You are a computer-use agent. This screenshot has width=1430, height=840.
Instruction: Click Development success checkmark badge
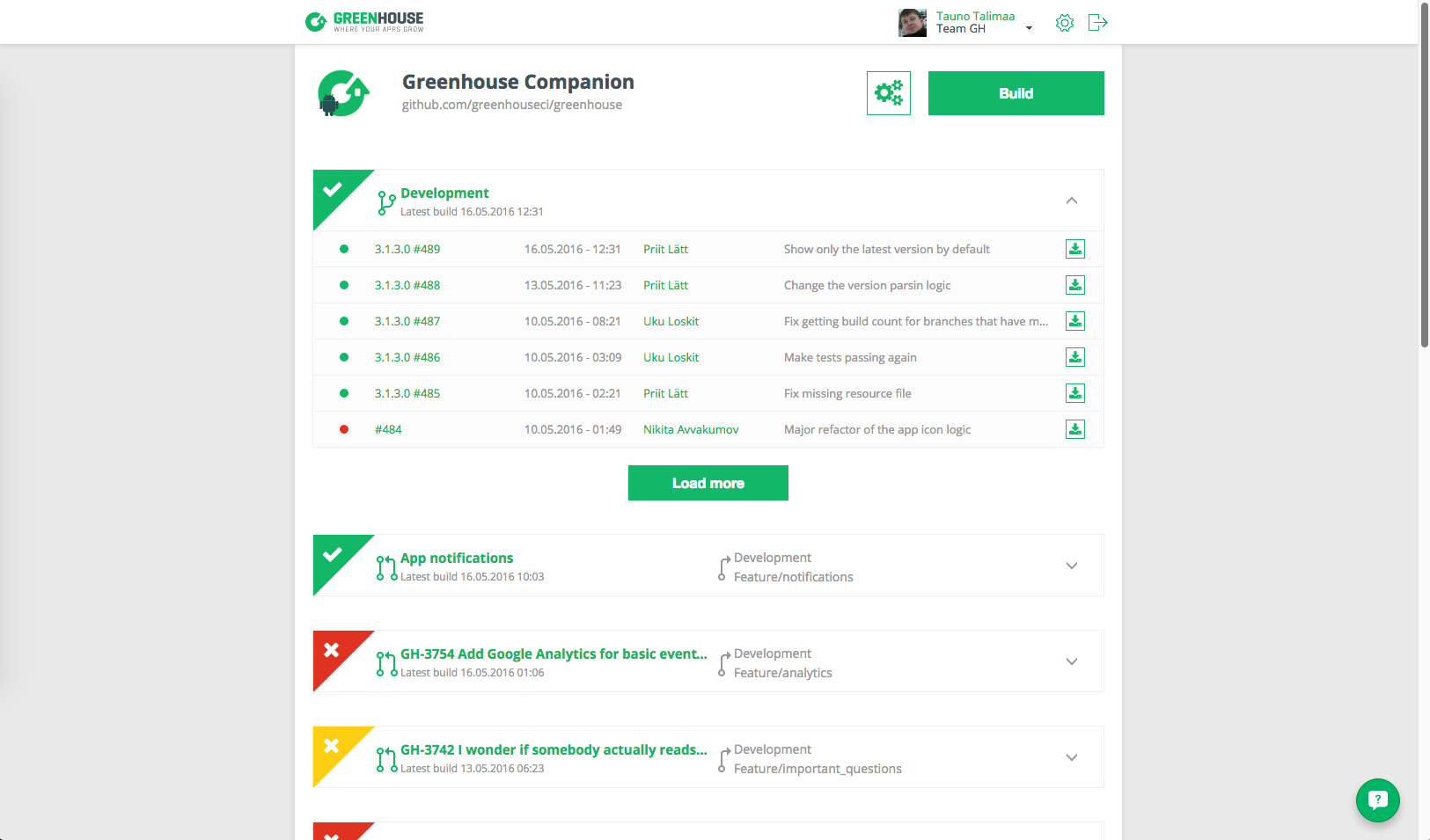point(334,190)
